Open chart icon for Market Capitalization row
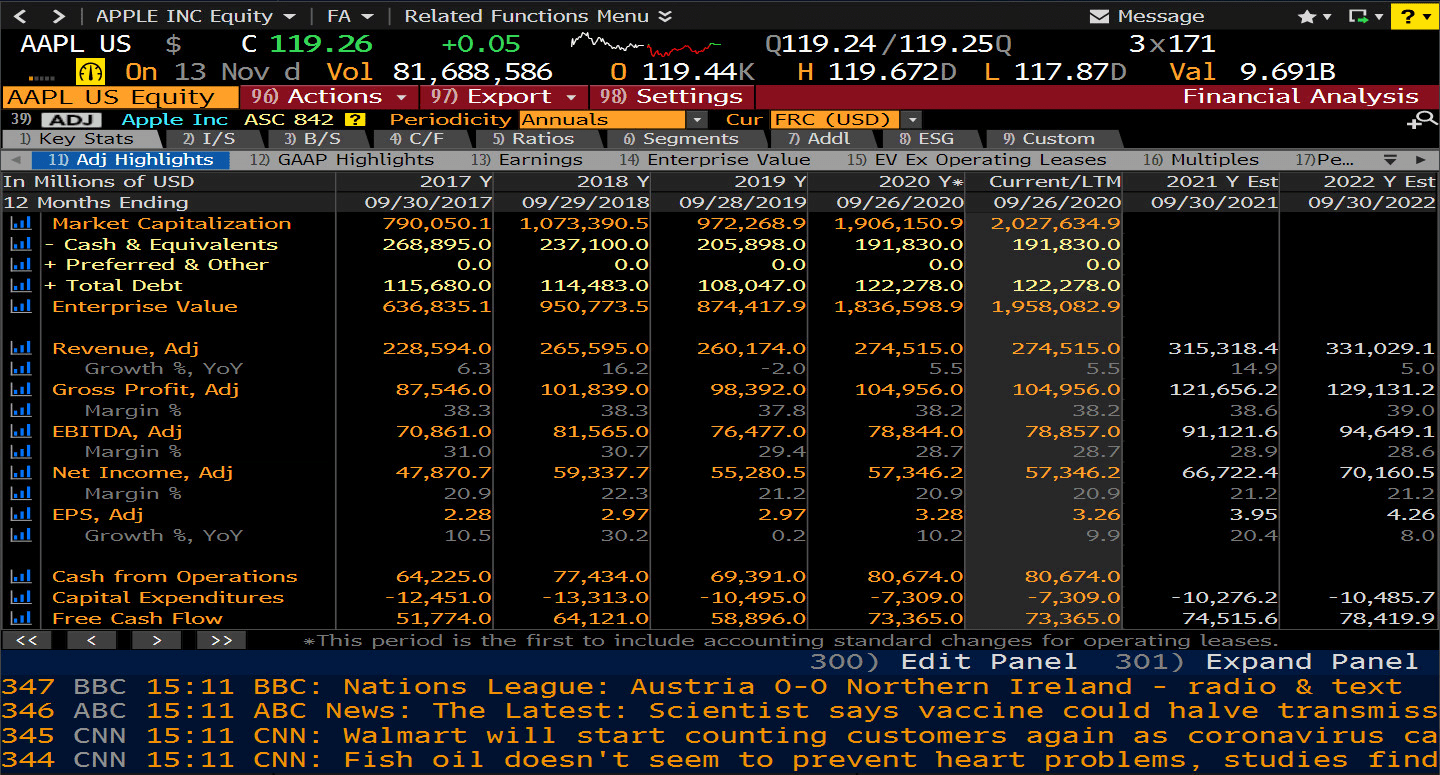Viewport: 1440px width, 775px height. (x=20, y=224)
